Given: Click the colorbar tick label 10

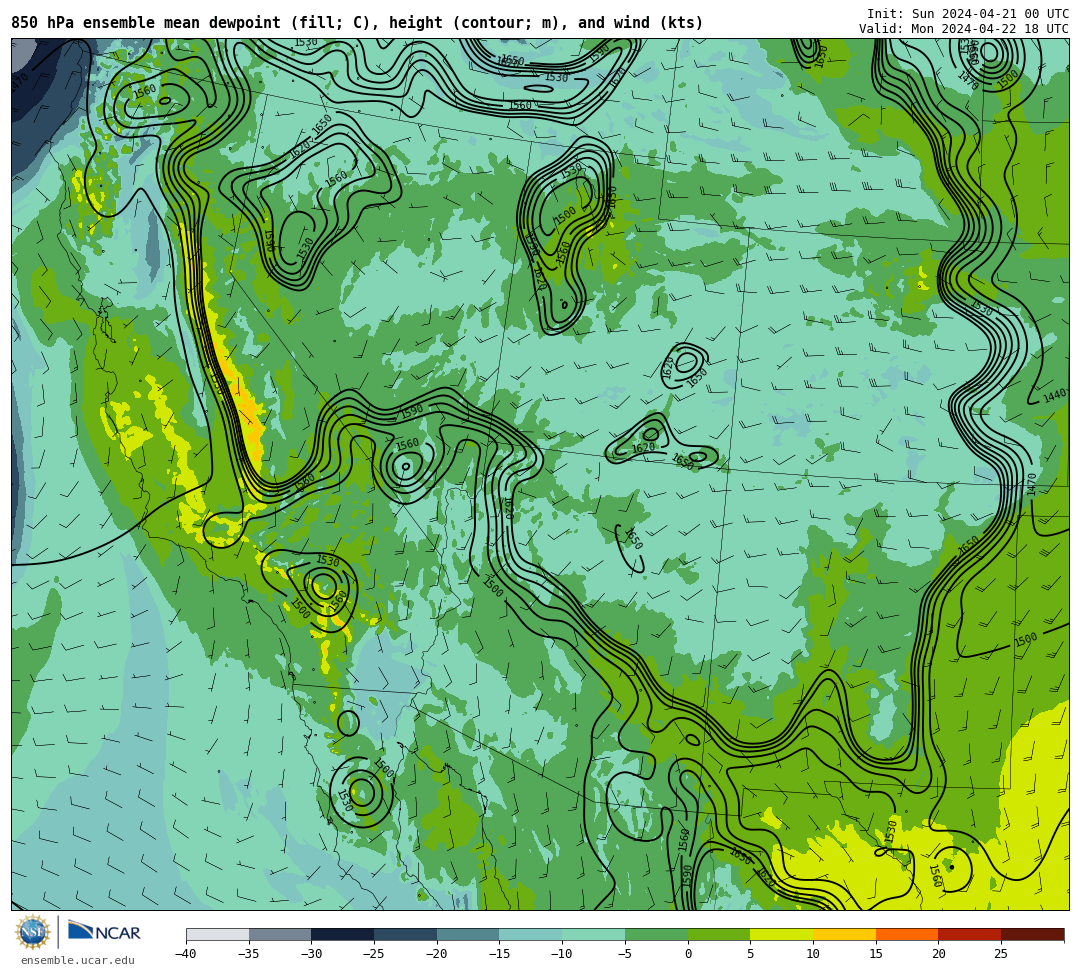Looking at the screenshot, I should pyautogui.click(x=813, y=954).
